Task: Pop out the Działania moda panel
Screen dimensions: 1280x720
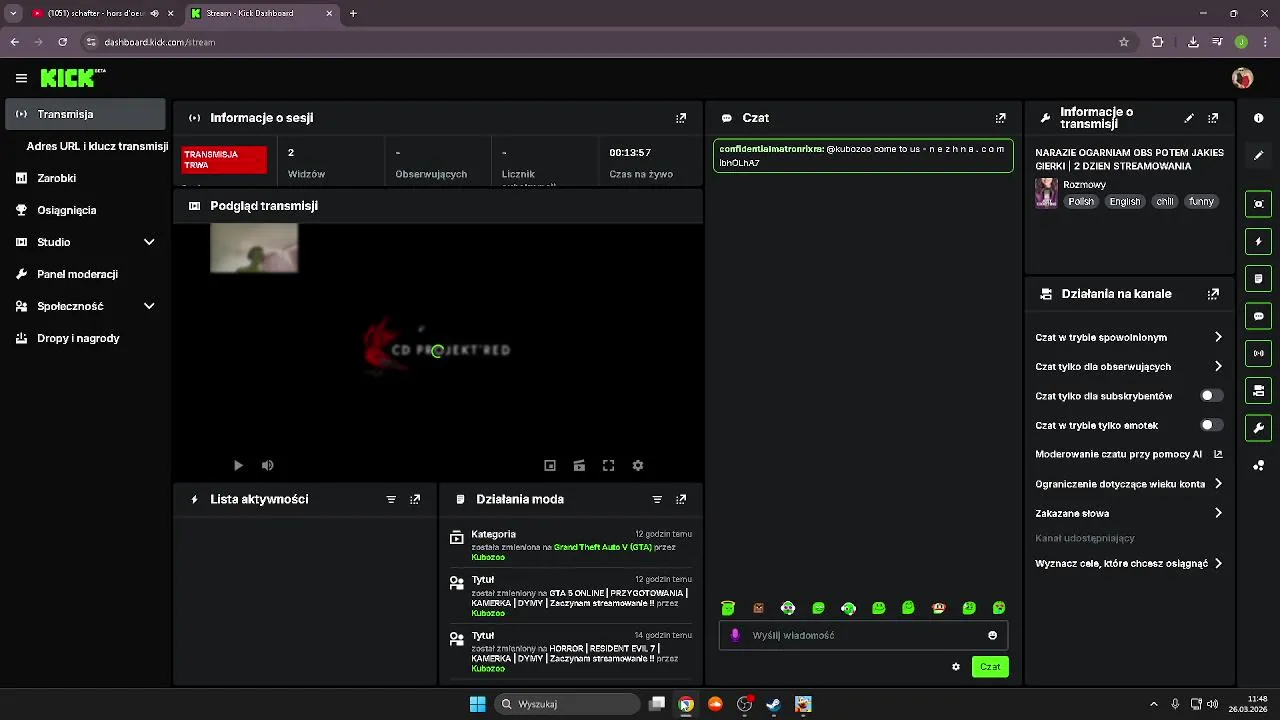Action: tap(681, 499)
